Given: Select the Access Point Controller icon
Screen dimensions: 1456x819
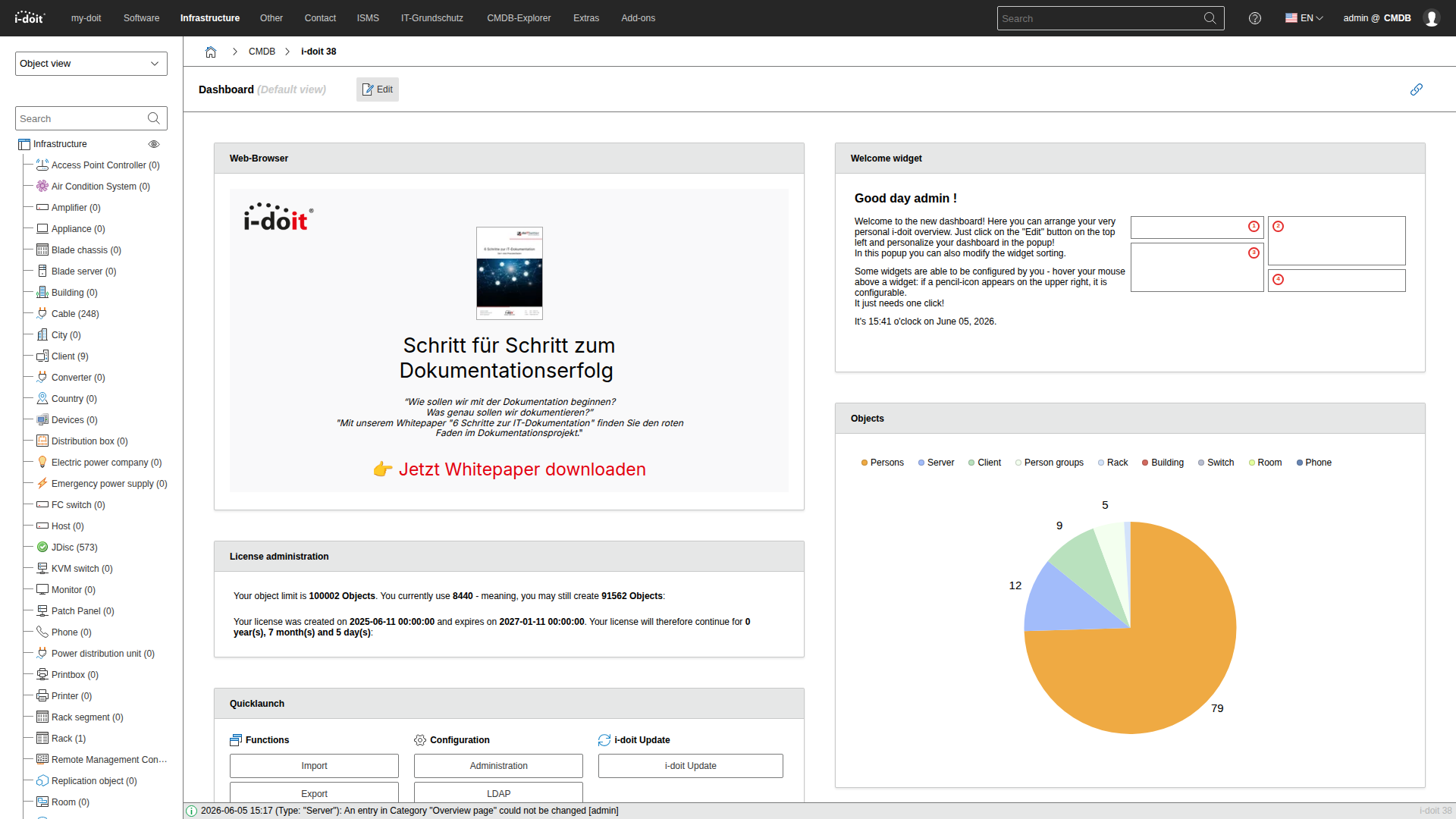Looking at the screenshot, I should tap(42, 165).
